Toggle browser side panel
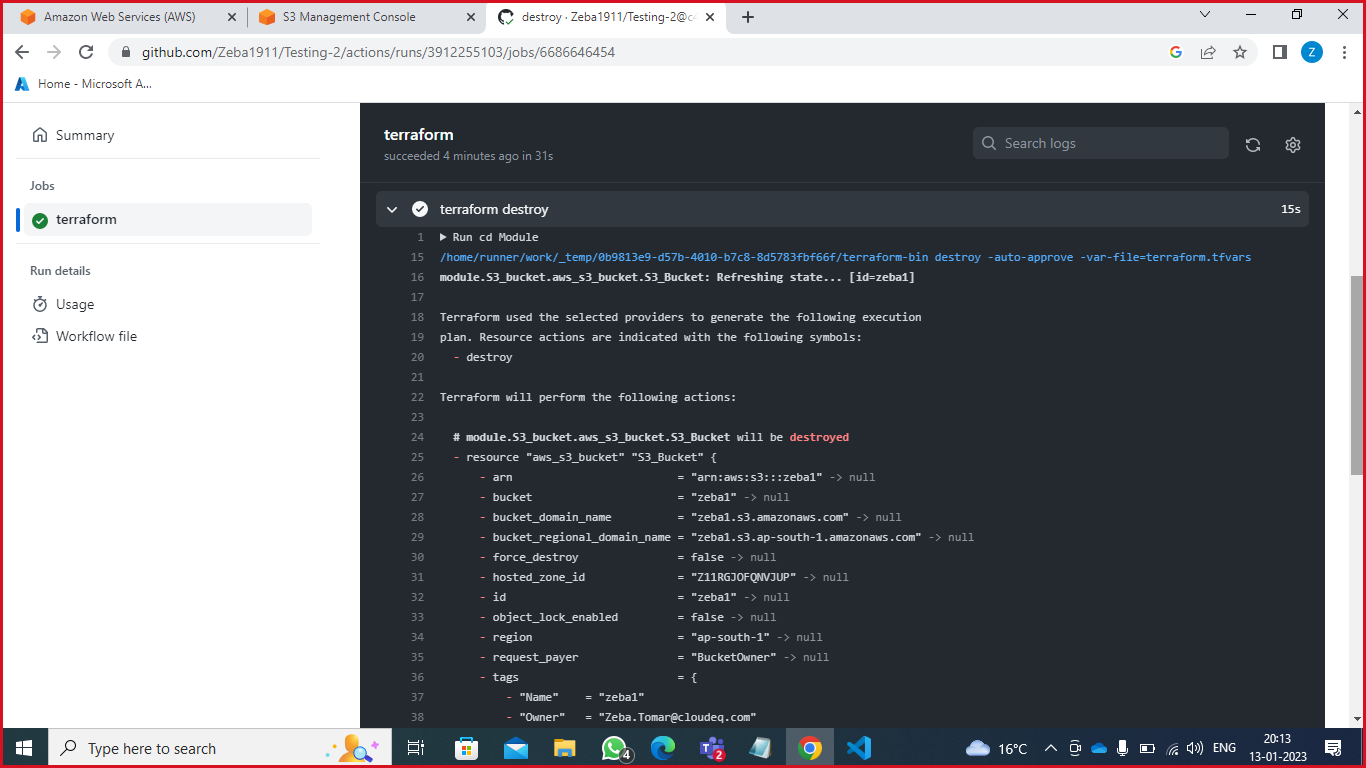 (x=1280, y=52)
